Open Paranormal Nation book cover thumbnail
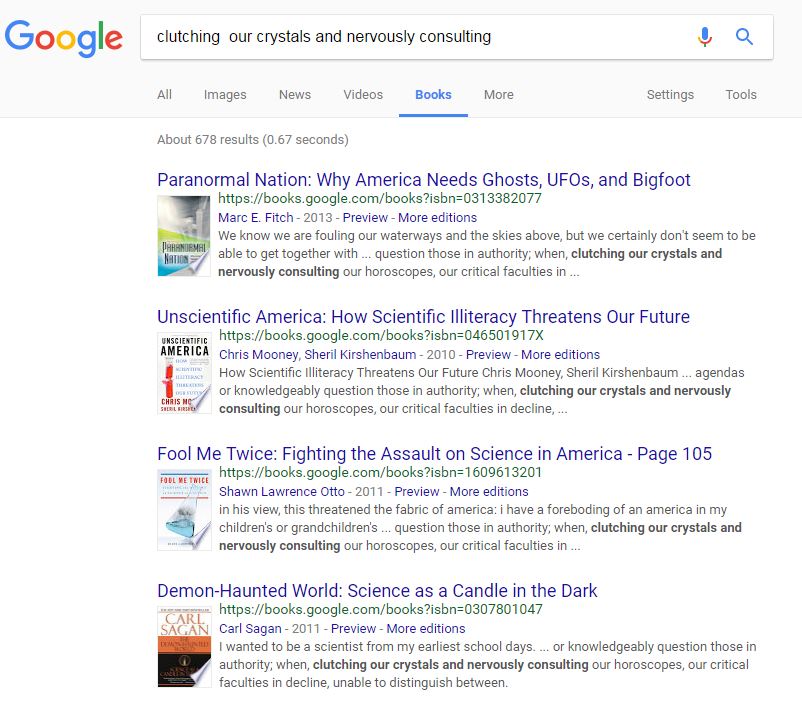 coord(184,236)
